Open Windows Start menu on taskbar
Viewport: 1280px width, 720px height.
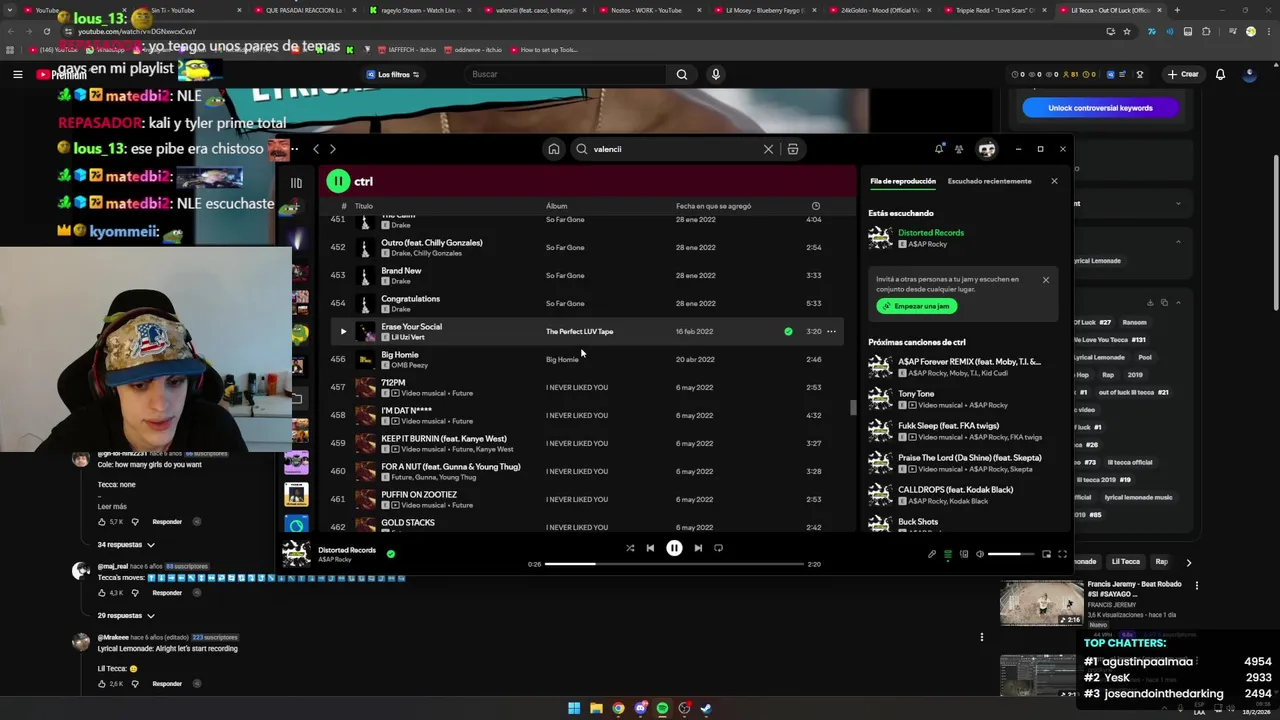tap(574, 708)
